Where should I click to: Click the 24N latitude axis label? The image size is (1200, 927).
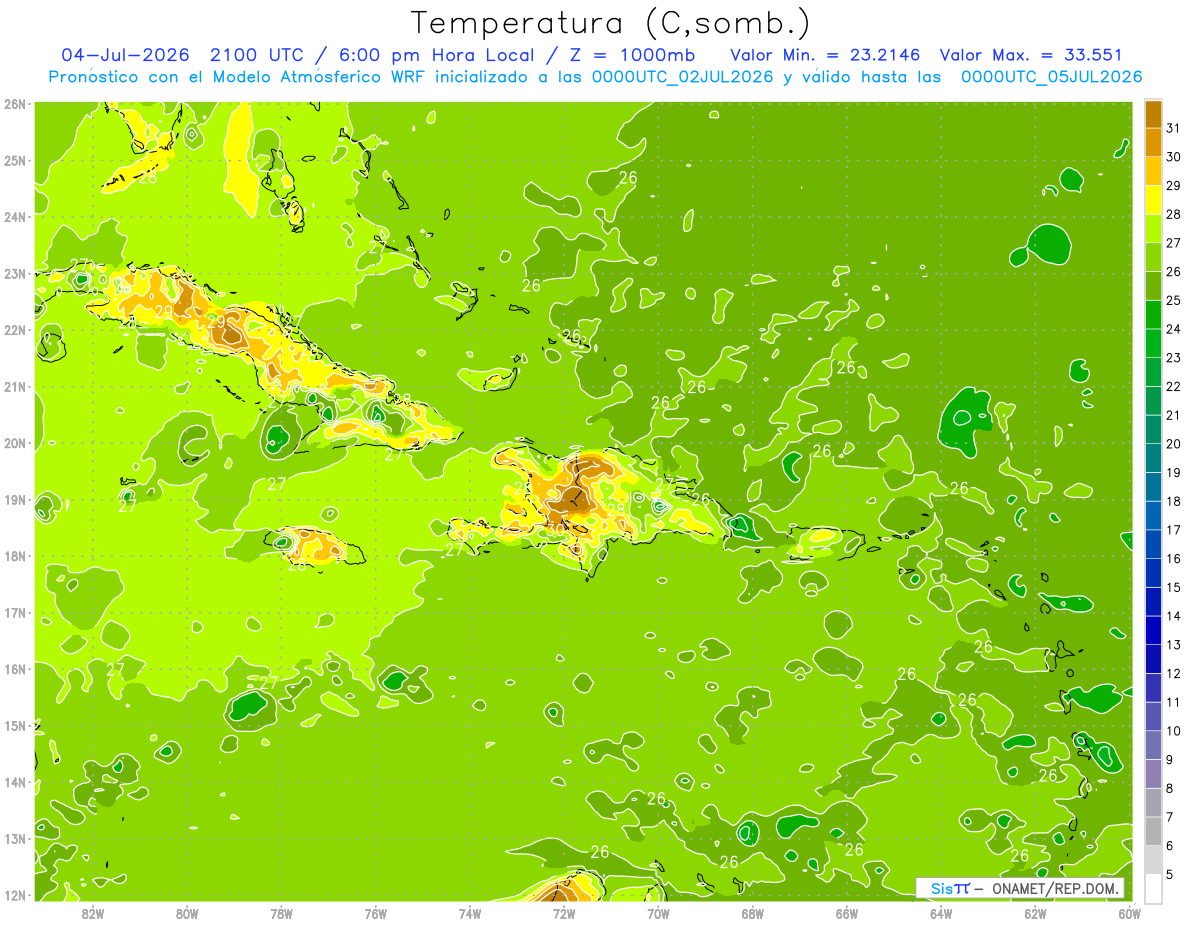[16, 217]
